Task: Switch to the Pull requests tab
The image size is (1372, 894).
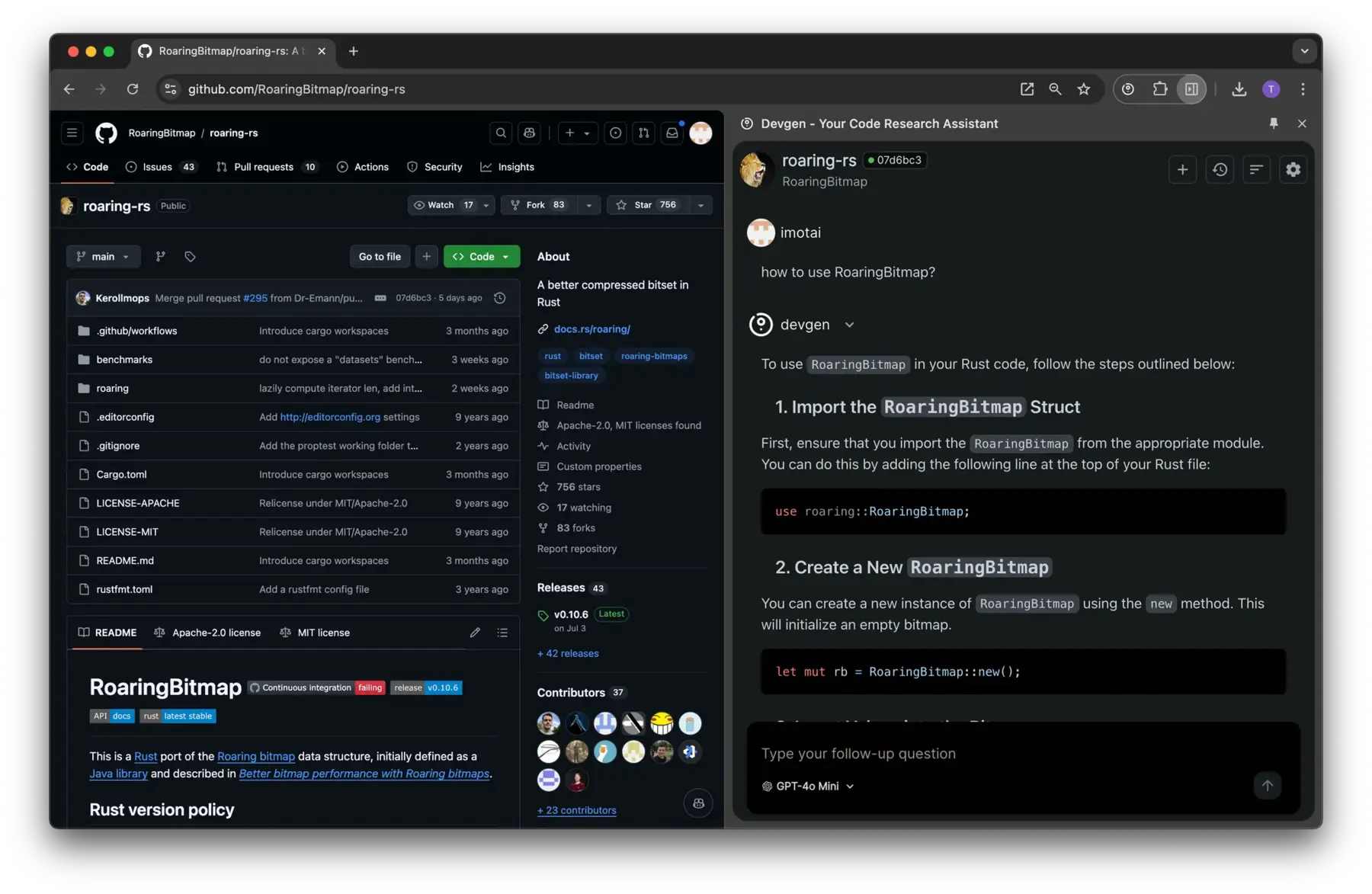Action: click(x=264, y=167)
